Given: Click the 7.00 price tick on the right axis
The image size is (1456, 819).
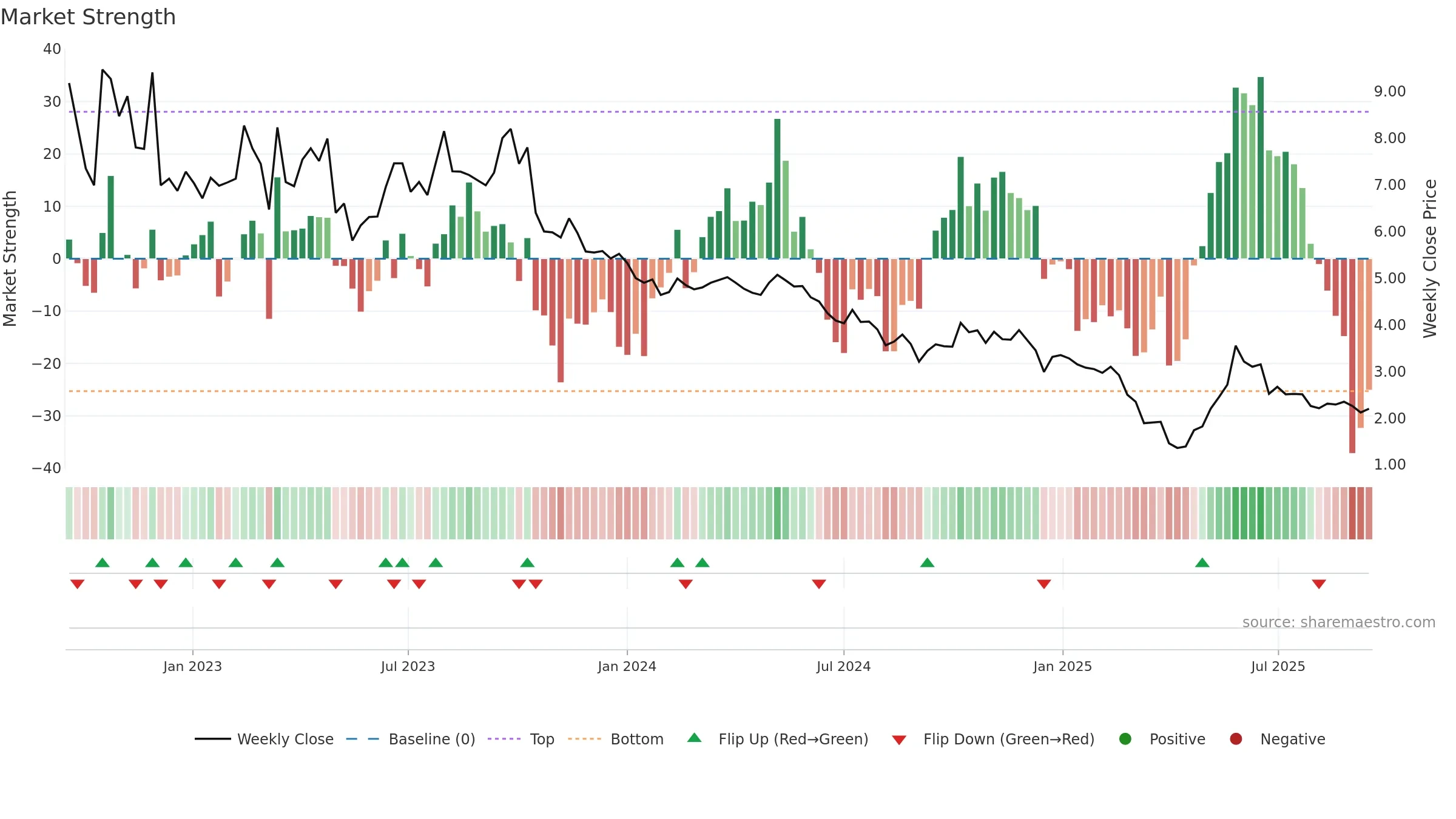Looking at the screenshot, I should click(x=1390, y=184).
